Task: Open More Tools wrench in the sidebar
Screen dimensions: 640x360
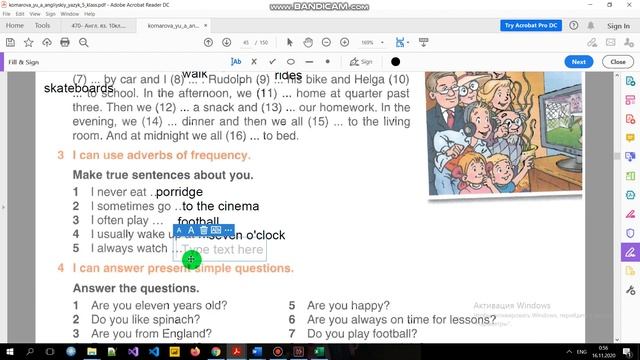Action: tap(630, 290)
